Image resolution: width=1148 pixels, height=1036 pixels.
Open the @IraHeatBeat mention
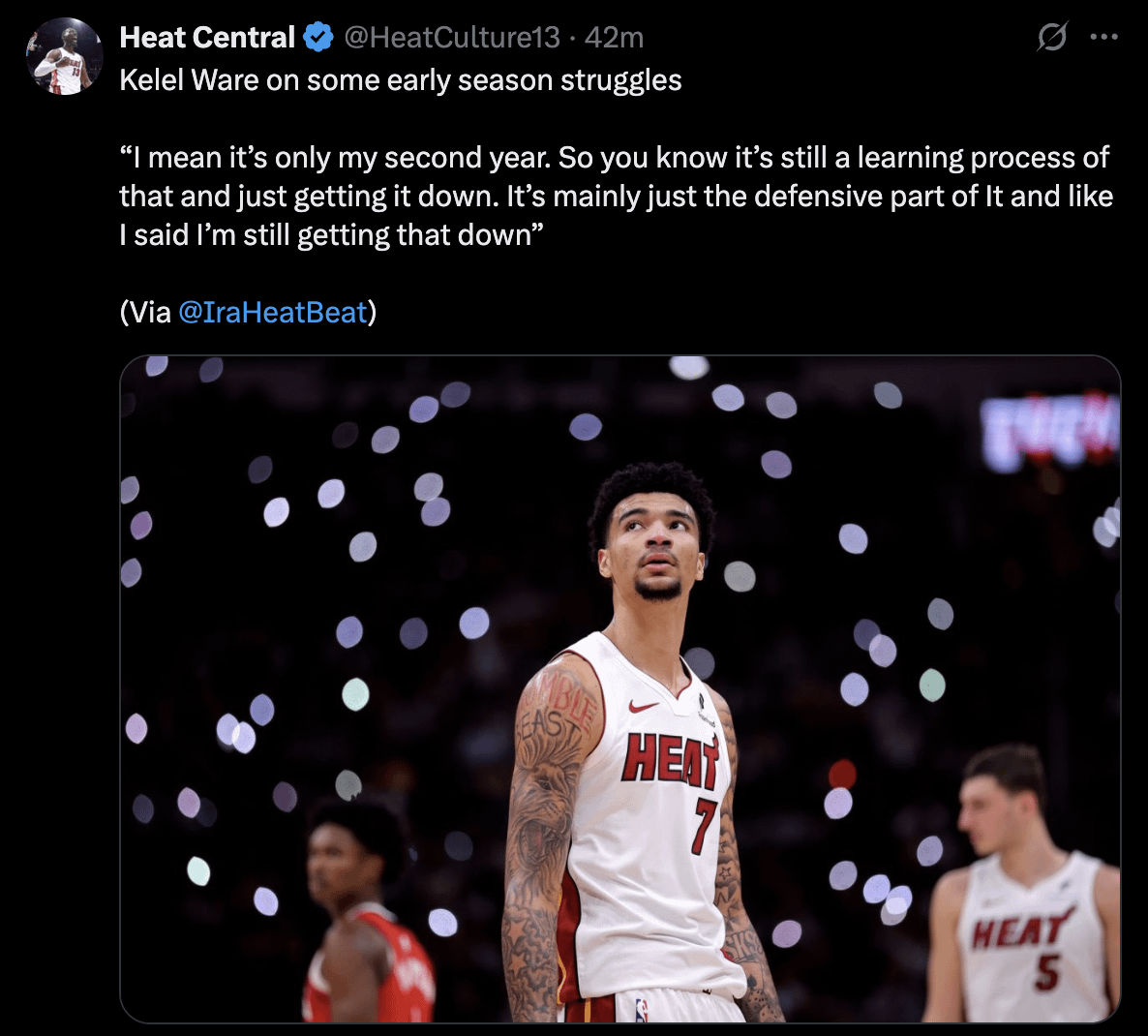(273, 312)
